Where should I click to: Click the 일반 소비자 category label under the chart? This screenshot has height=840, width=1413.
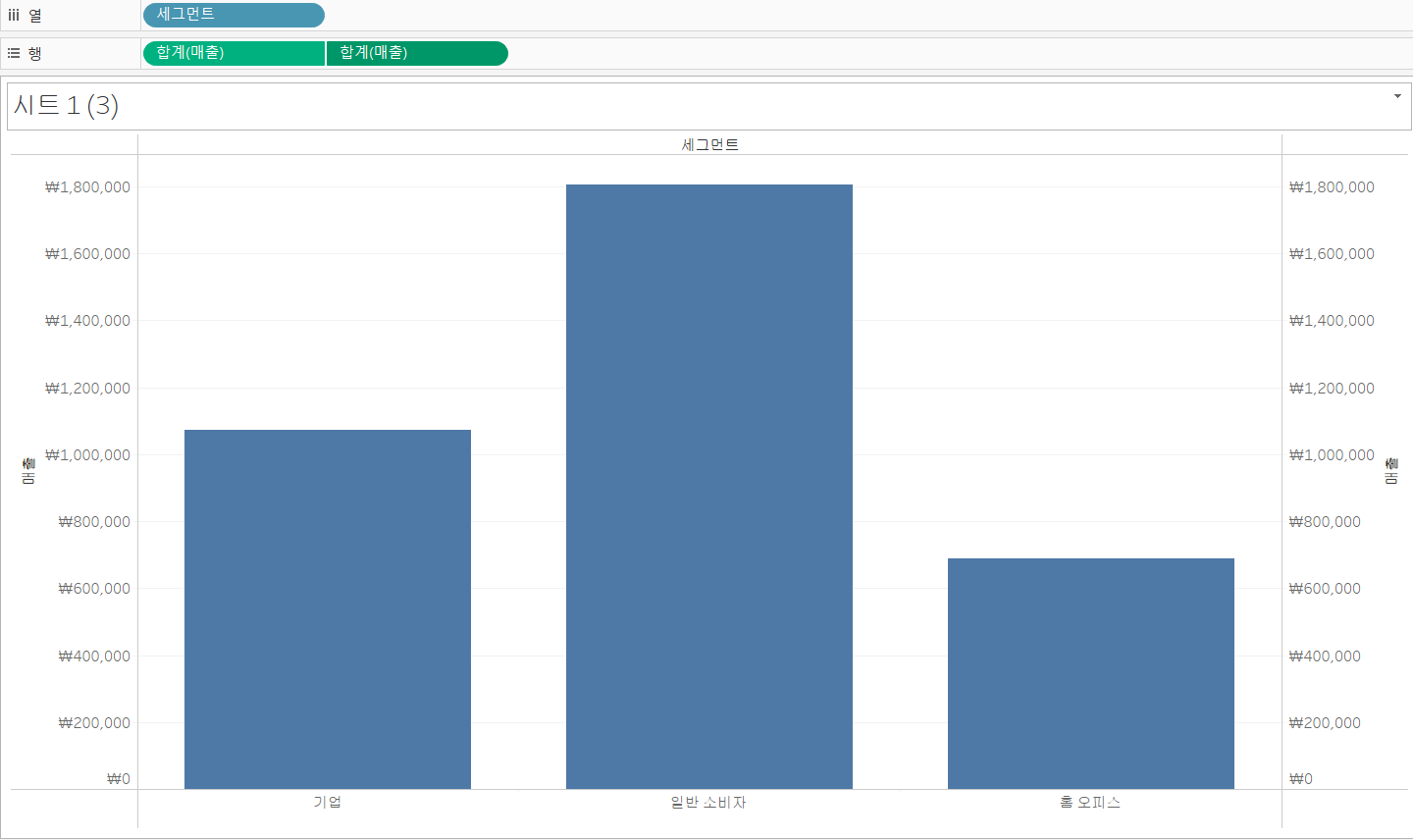click(x=708, y=802)
